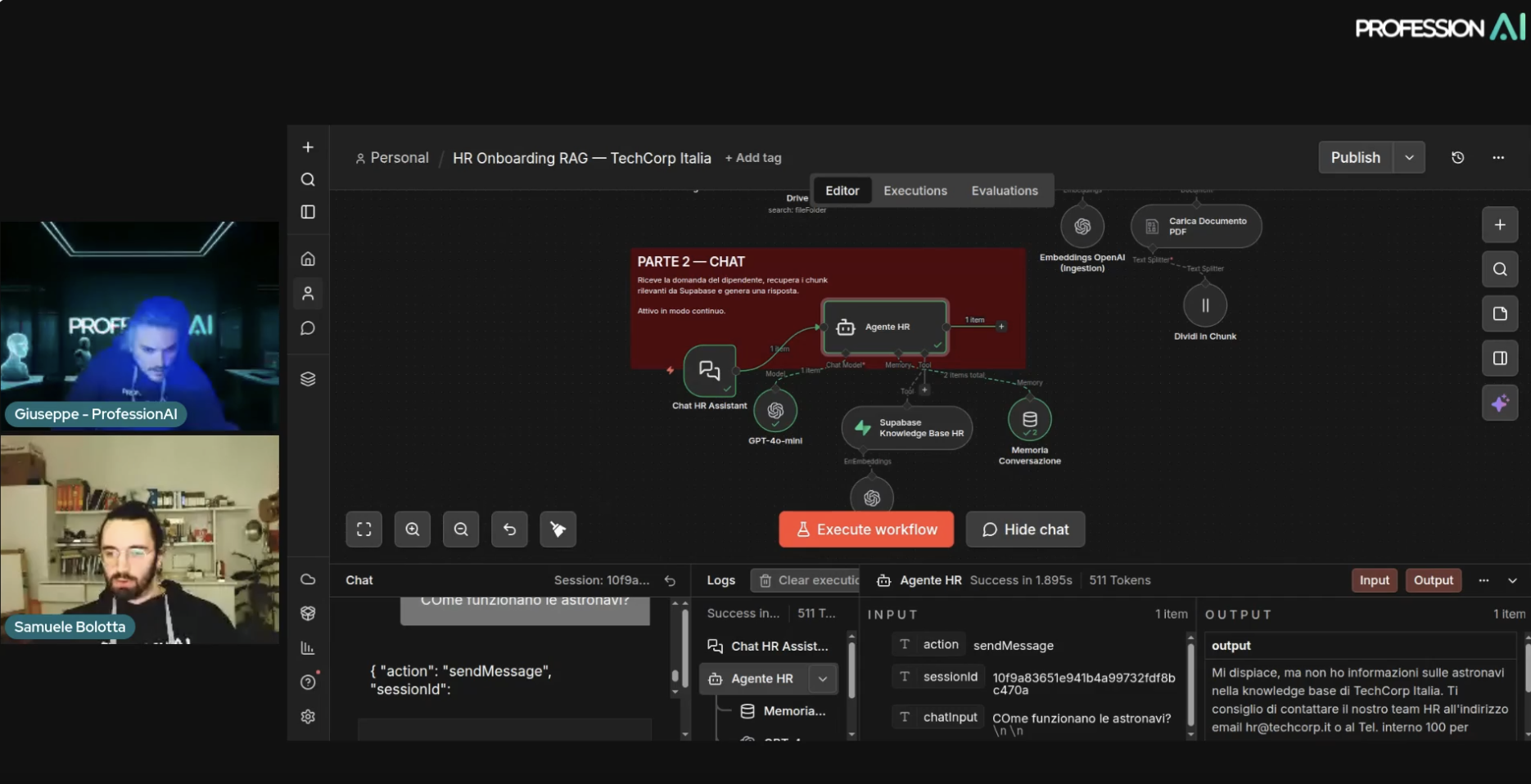Viewport: 1531px width, 784px height.
Task: Click the Hide chat button
Action: (x=1025, y=529)
